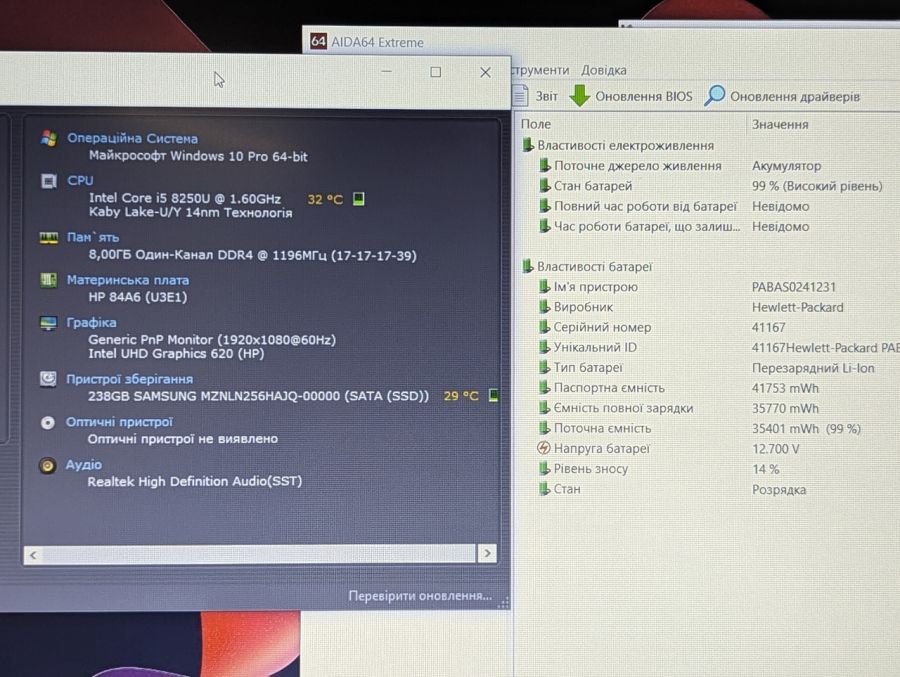Click the icon beside Унікальний ID
The height and width of the screenshot is (677, 900).
point(544,347)
